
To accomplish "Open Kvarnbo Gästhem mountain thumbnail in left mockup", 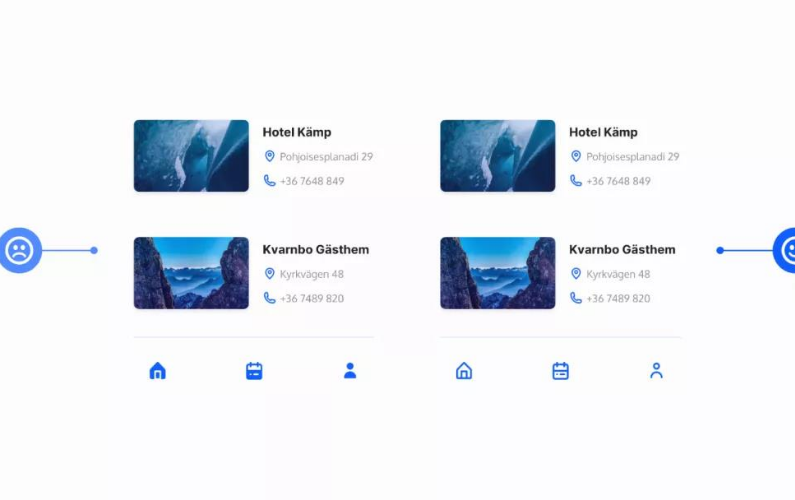I will point(191,273).
